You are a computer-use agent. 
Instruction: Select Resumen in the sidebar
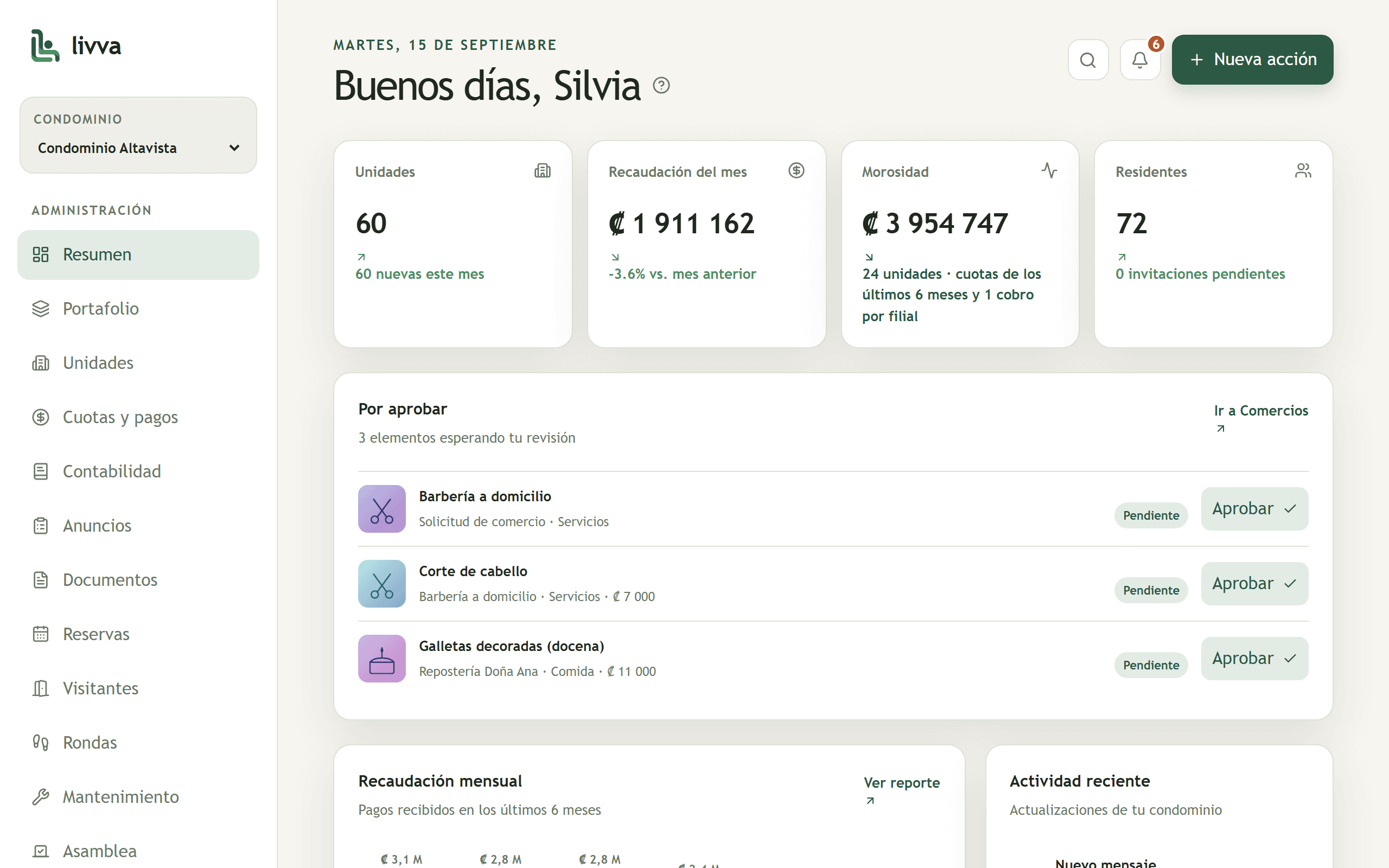[138, 255]
